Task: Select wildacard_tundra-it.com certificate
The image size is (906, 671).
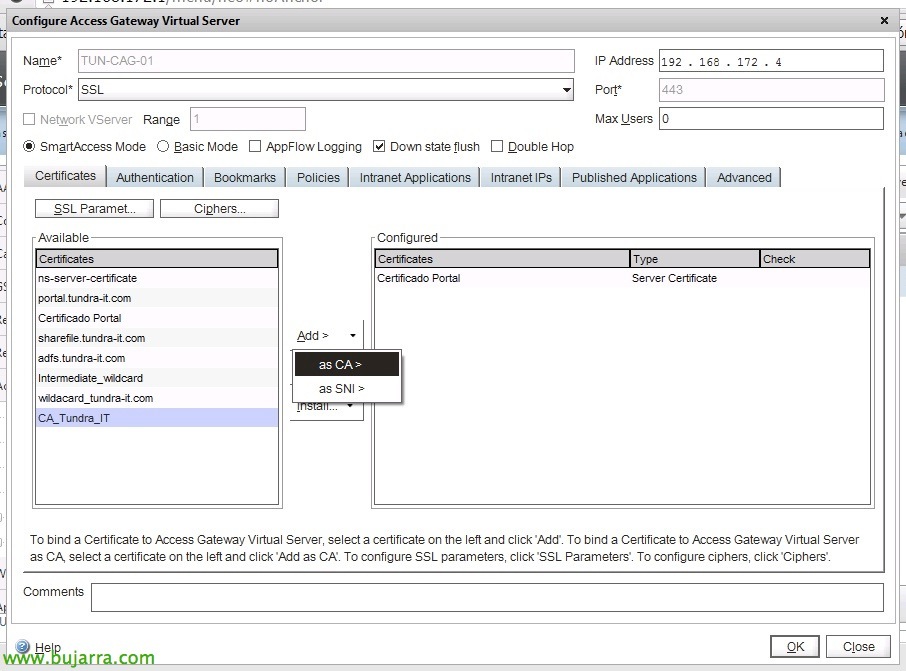Action: coord(157,398)
